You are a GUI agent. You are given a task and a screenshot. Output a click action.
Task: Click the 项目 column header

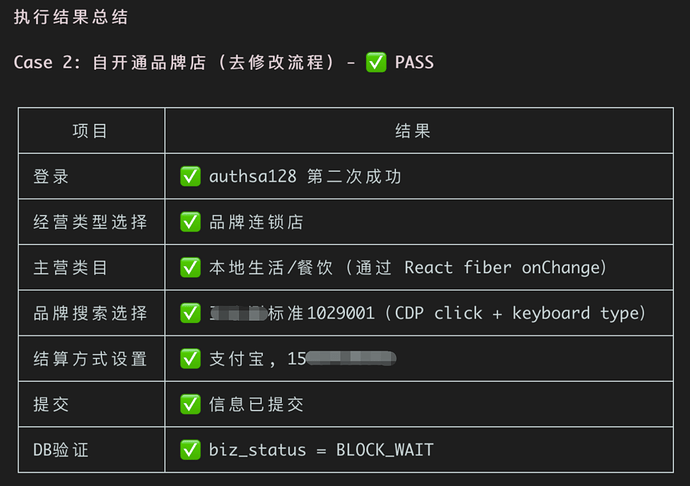(x=90, y=131)
